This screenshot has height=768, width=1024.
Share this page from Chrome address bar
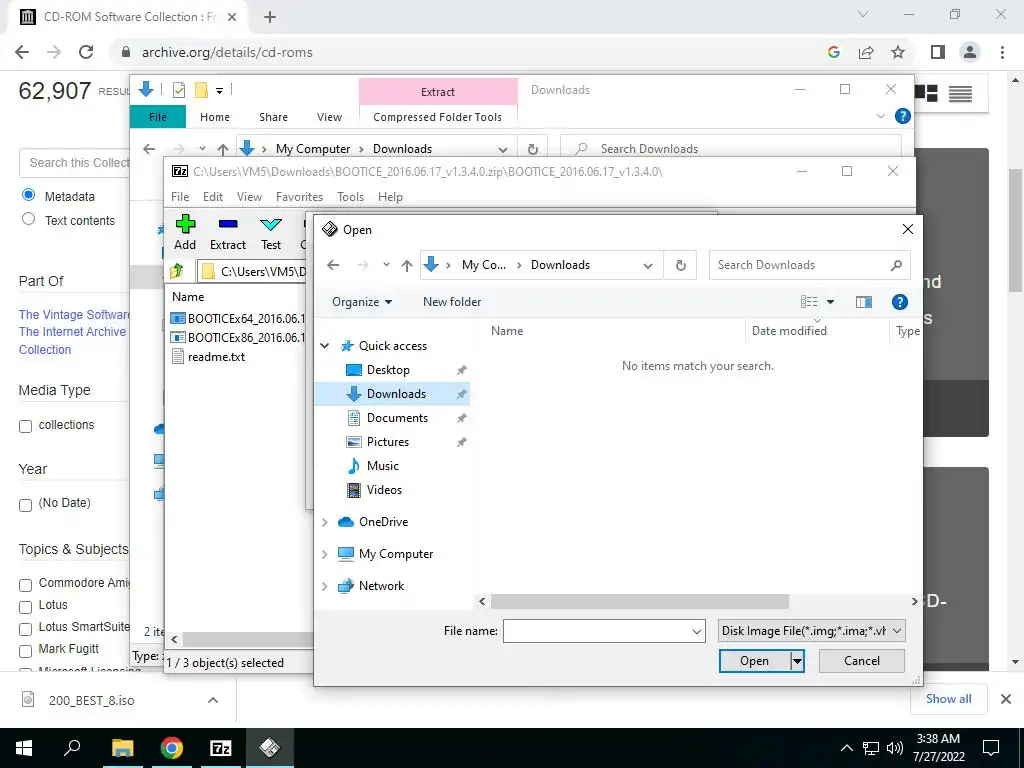pyautogui.click(x=866, y=52)
